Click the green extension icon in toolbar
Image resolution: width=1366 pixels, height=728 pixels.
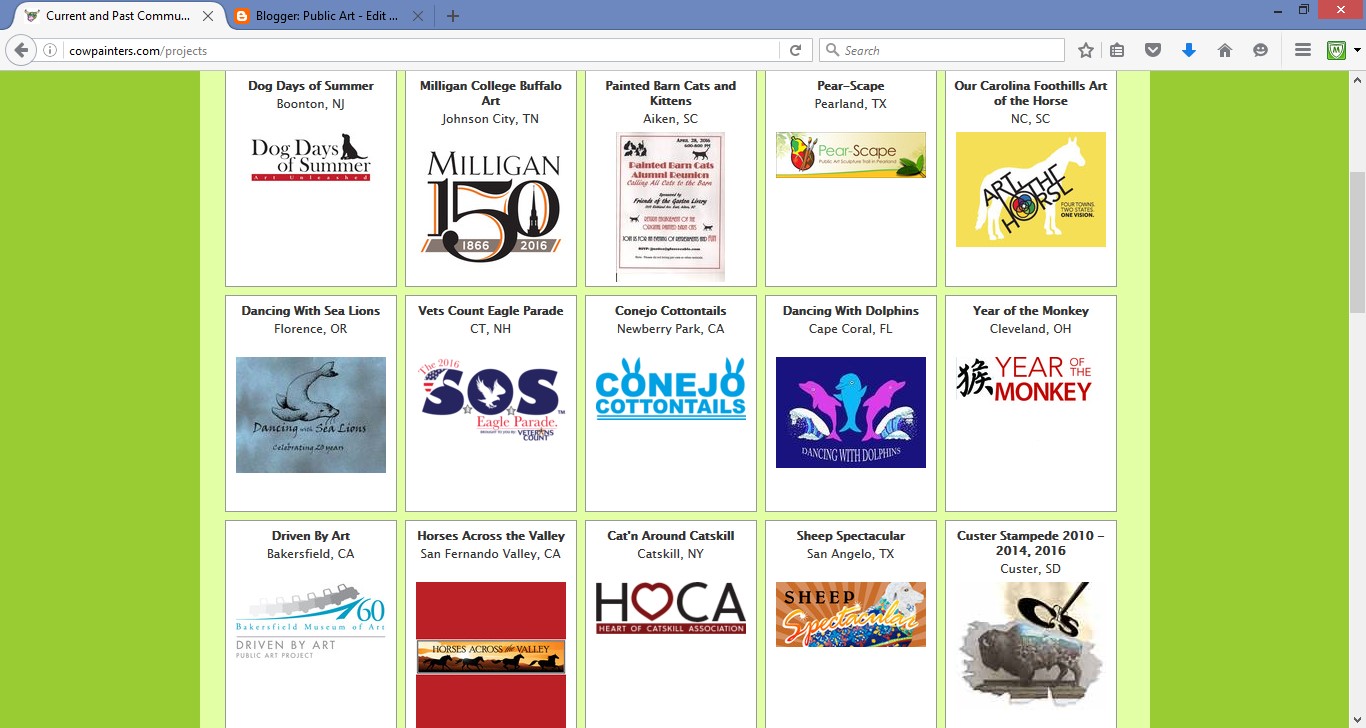(1337, 50)
